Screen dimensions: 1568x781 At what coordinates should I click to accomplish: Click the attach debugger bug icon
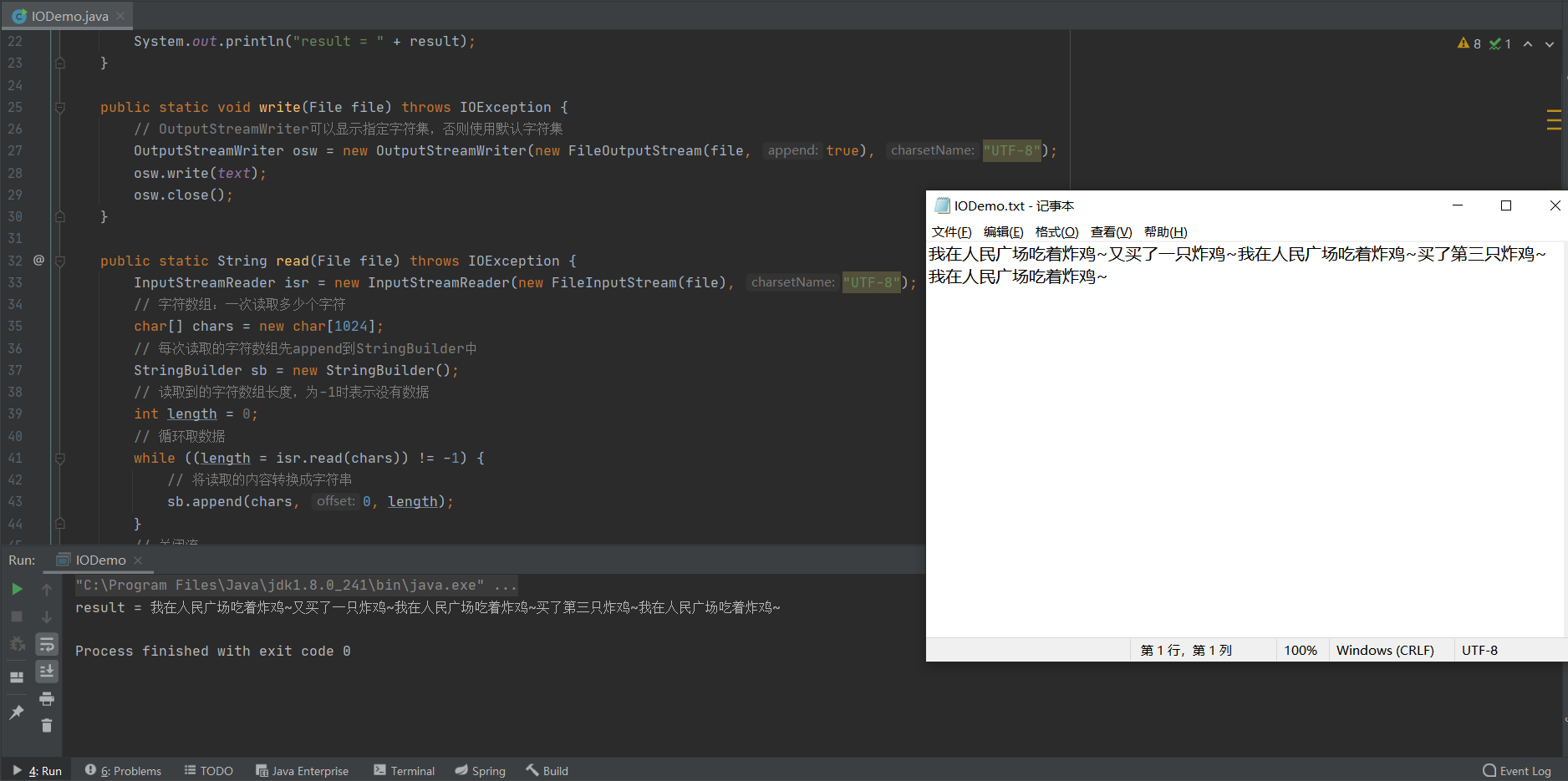(x=17, y=644)
